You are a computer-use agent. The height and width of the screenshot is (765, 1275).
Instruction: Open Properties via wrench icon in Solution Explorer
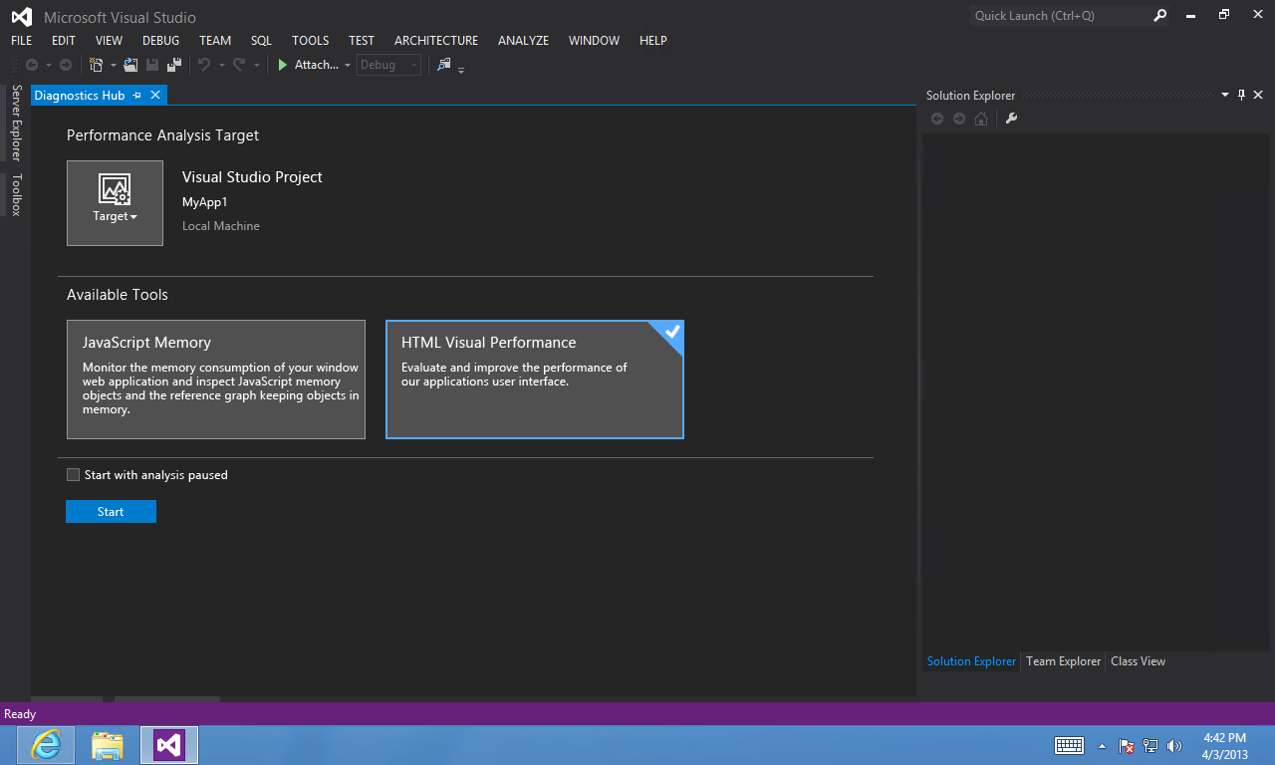tap(1011, 119)
